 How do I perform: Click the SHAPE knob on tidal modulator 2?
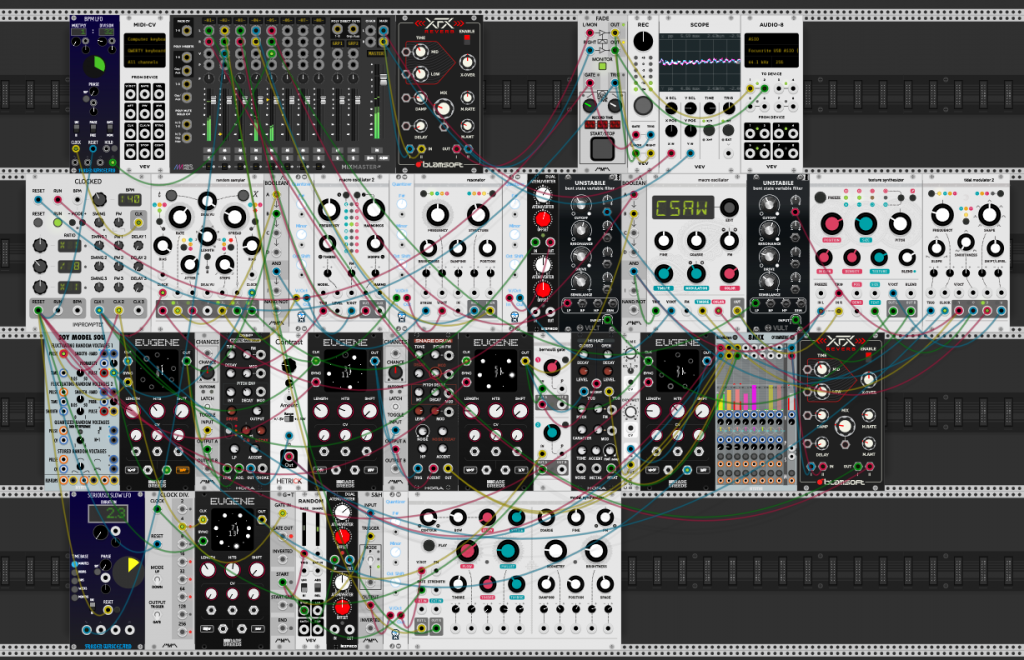tap(989, 213)
